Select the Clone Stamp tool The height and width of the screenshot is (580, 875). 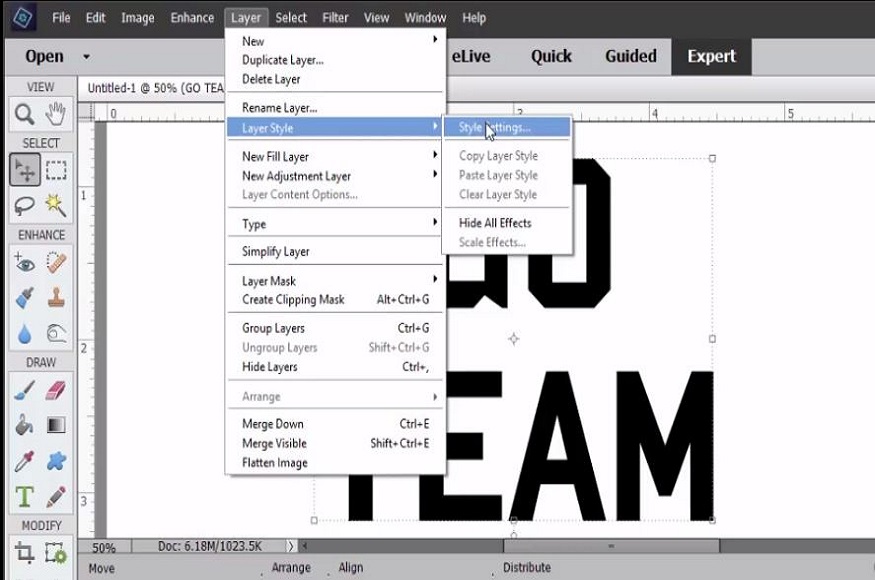click(x=56, y=298)
